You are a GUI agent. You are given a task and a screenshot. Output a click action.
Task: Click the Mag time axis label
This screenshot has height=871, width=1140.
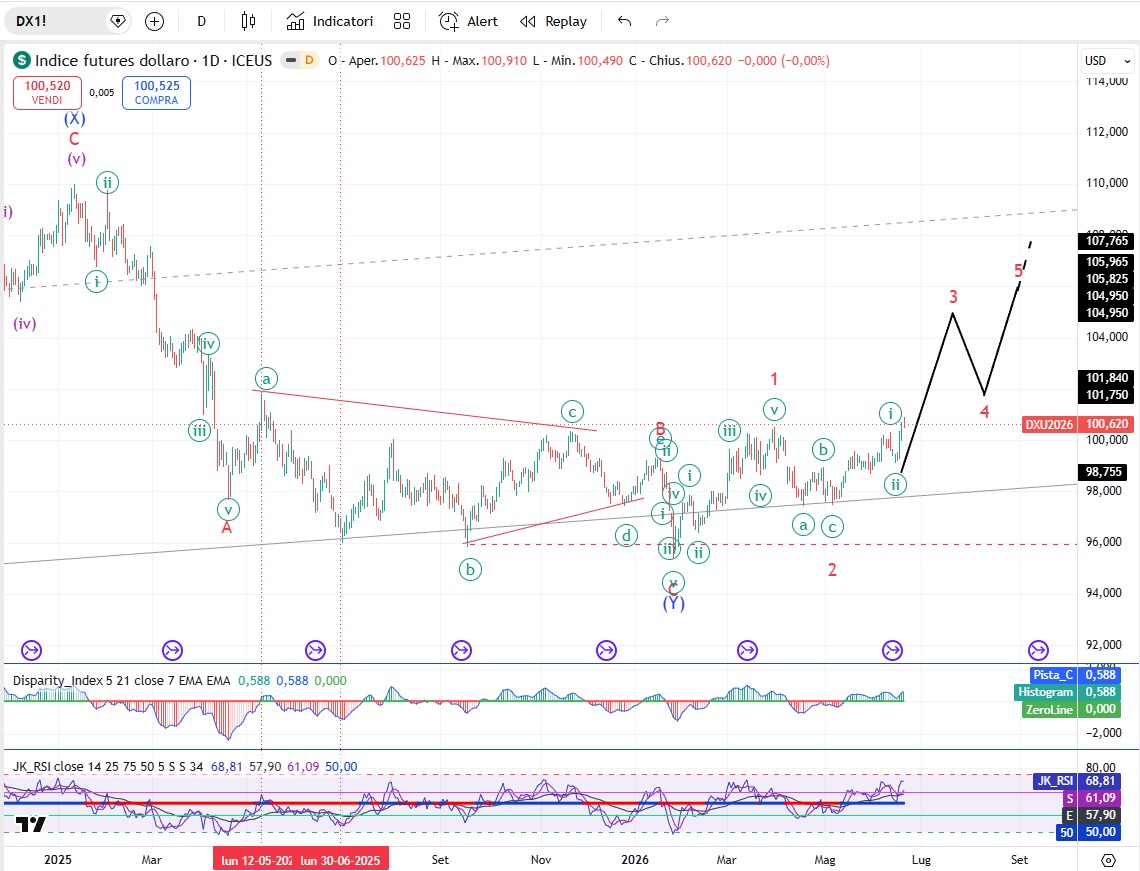coord(824,860)
